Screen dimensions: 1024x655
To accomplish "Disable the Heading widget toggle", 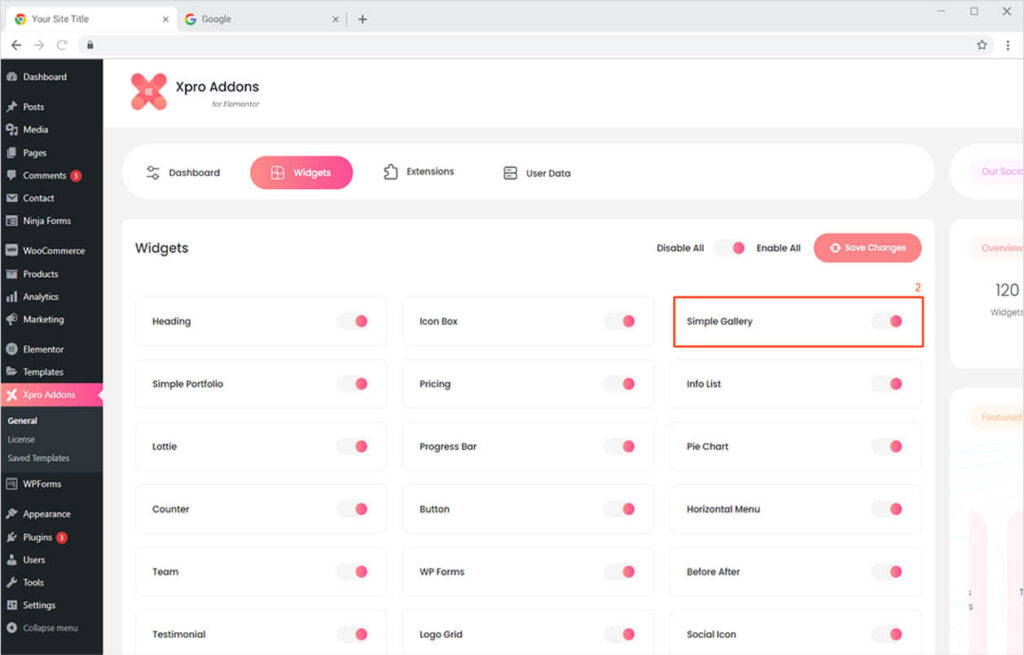I will [352, 321].
